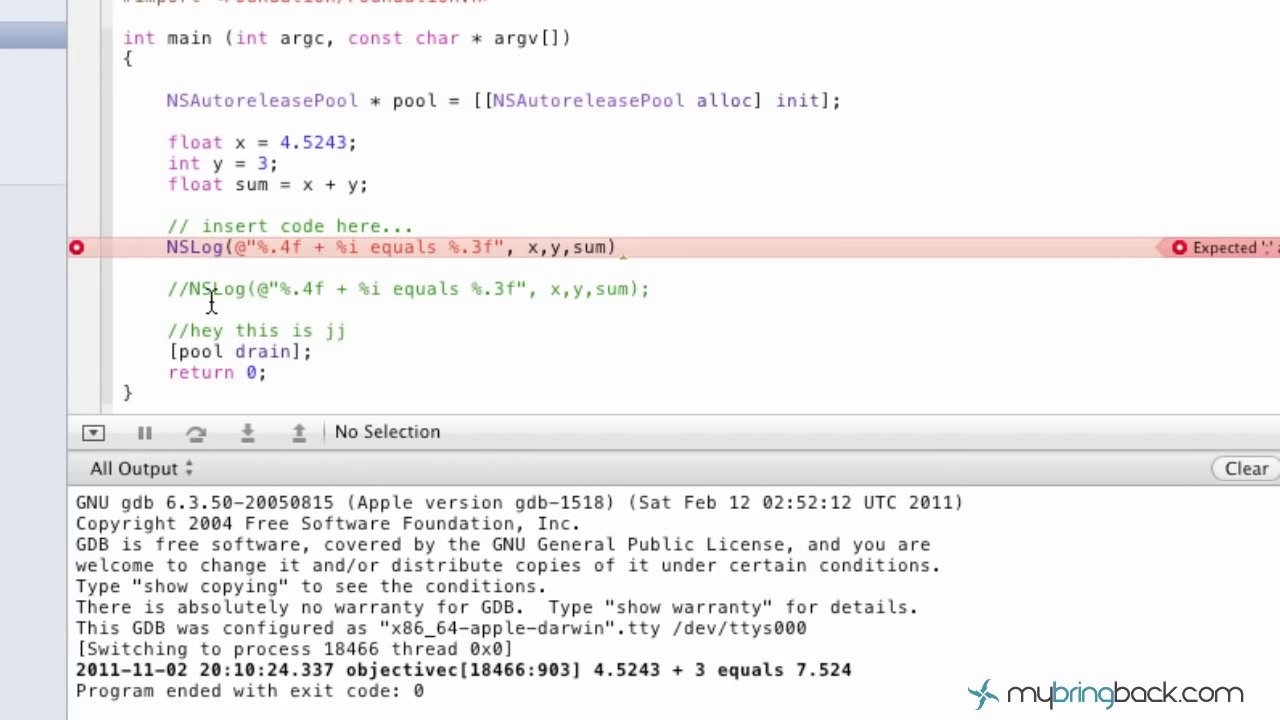The width and height of the screenshot is (1280, 720).
Task: Toggle the debug area visibility icon
Action: [x=93, y=432]
